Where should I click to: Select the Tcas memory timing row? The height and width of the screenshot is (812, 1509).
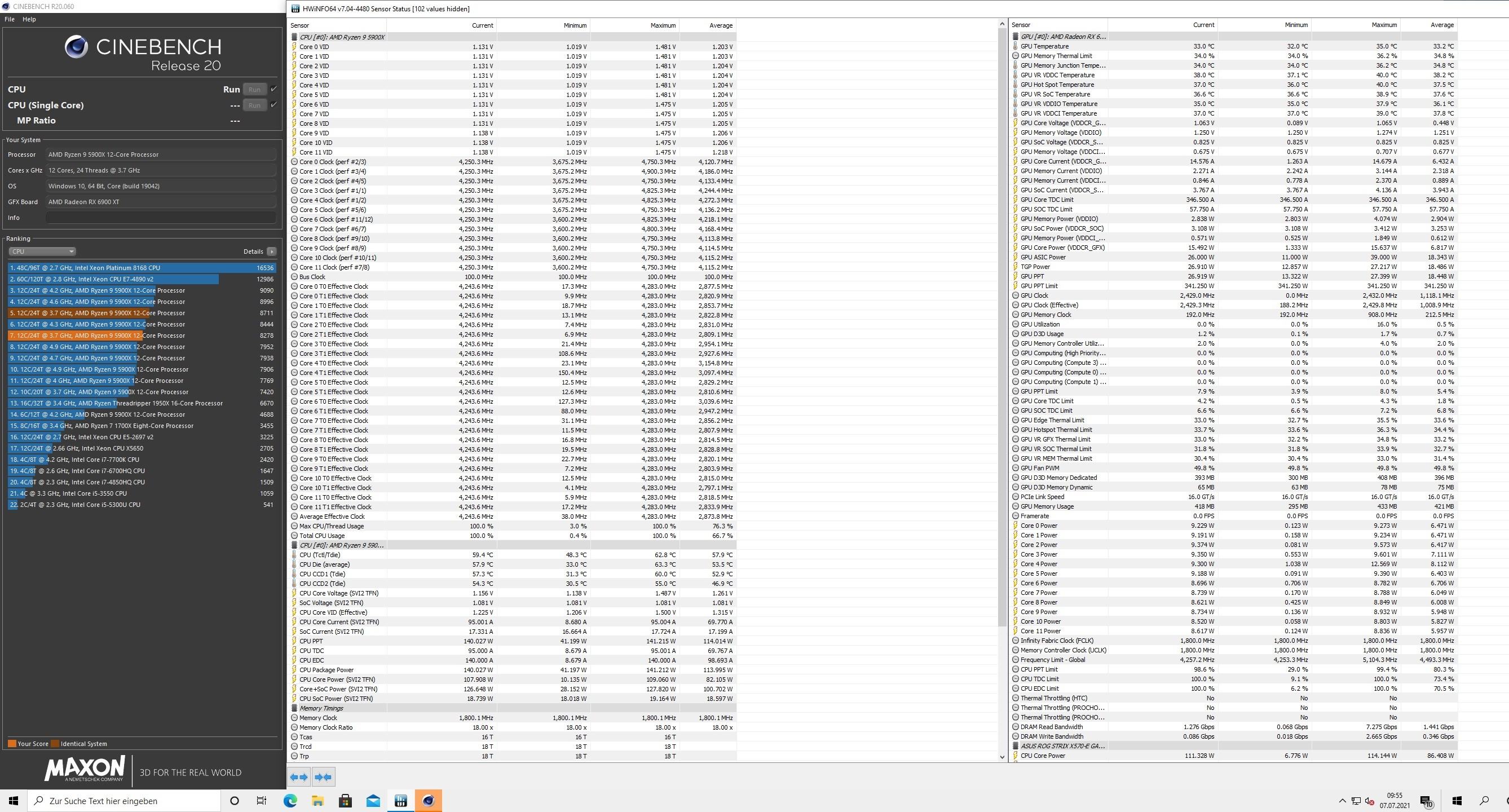513,736
